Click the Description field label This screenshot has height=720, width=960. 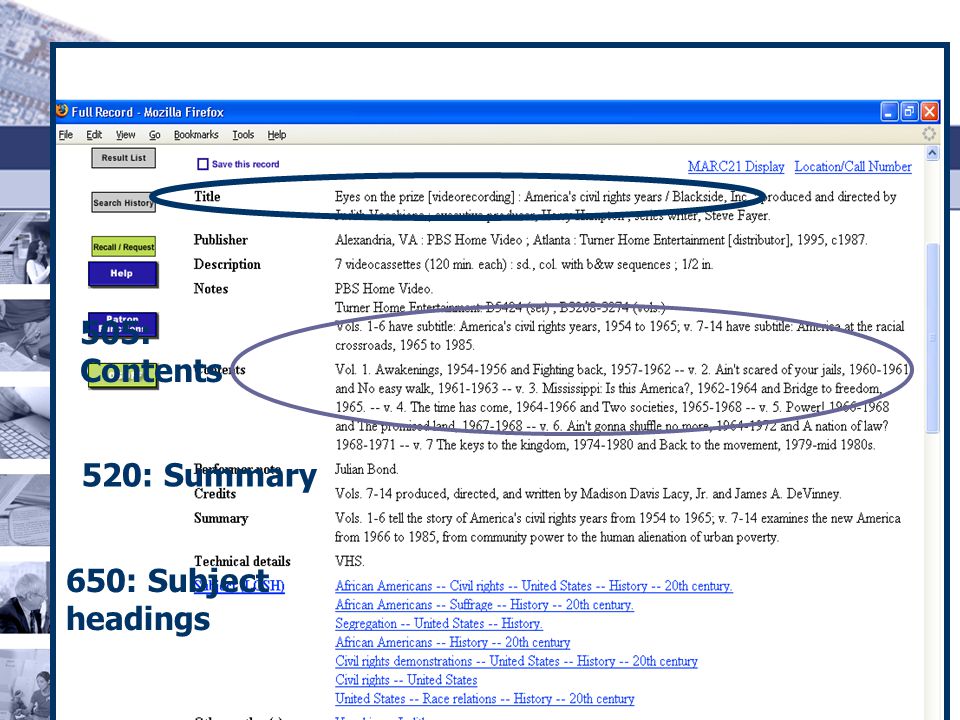pyautogui.click(x=227, y=264)
